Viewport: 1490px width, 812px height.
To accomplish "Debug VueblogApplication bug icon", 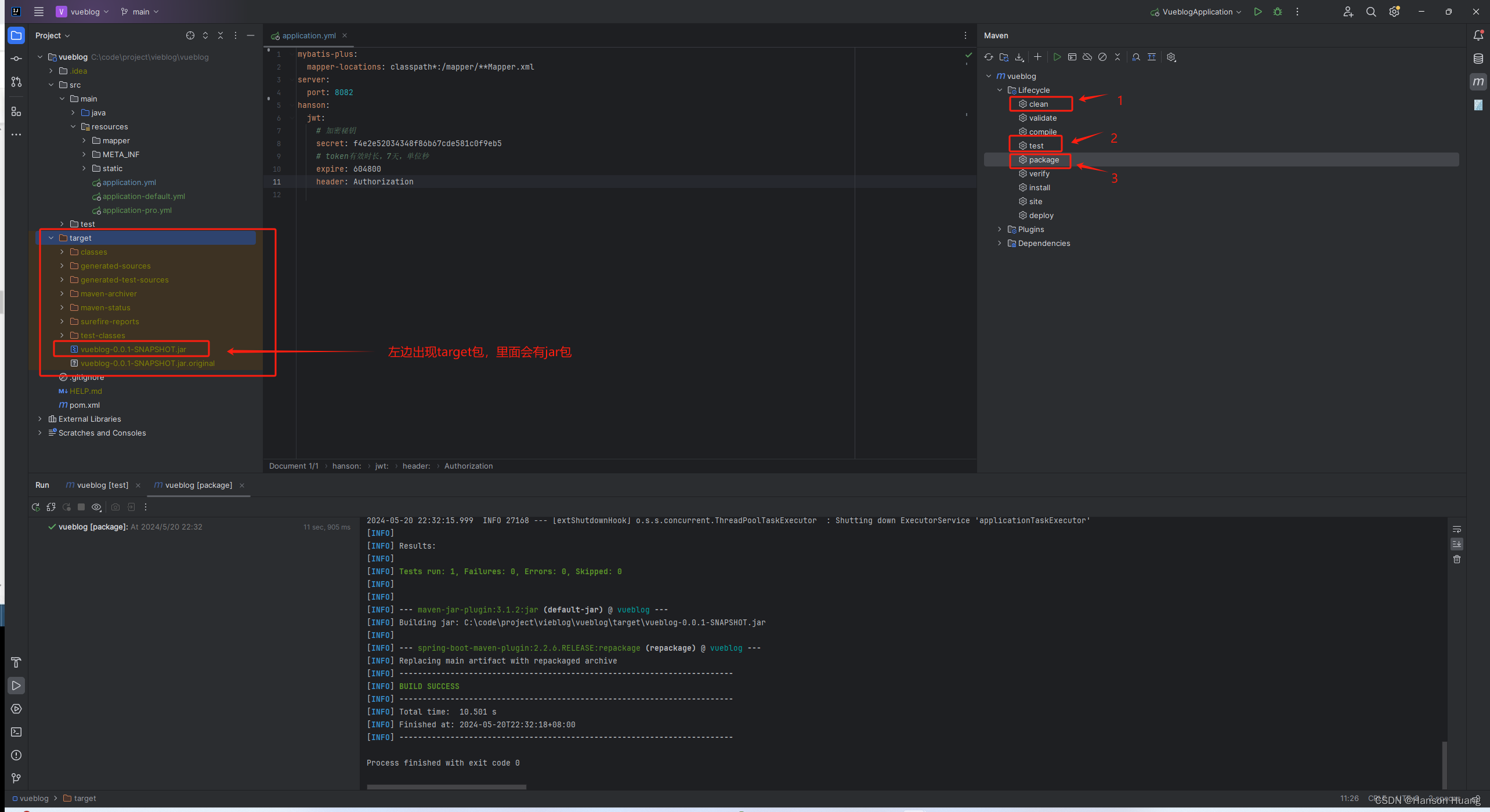I will click(x=1278, y=12).
